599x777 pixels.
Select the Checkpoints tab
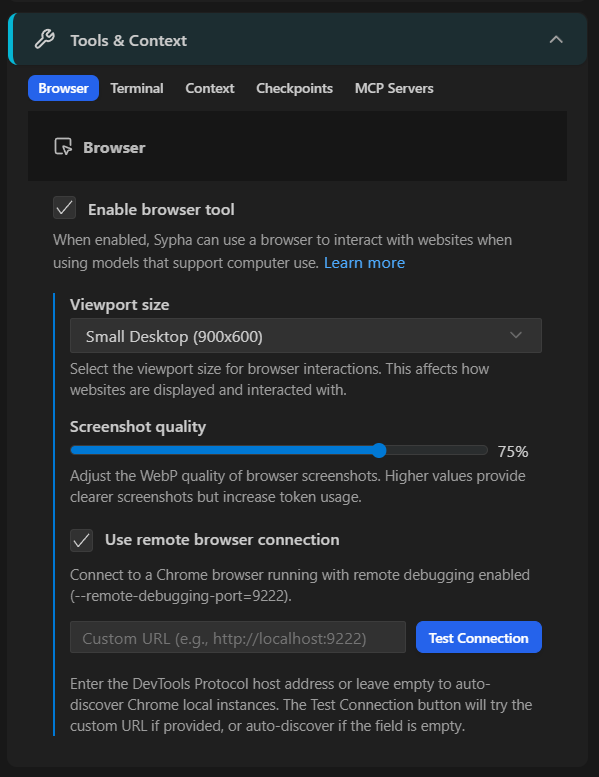click(294, 88)
